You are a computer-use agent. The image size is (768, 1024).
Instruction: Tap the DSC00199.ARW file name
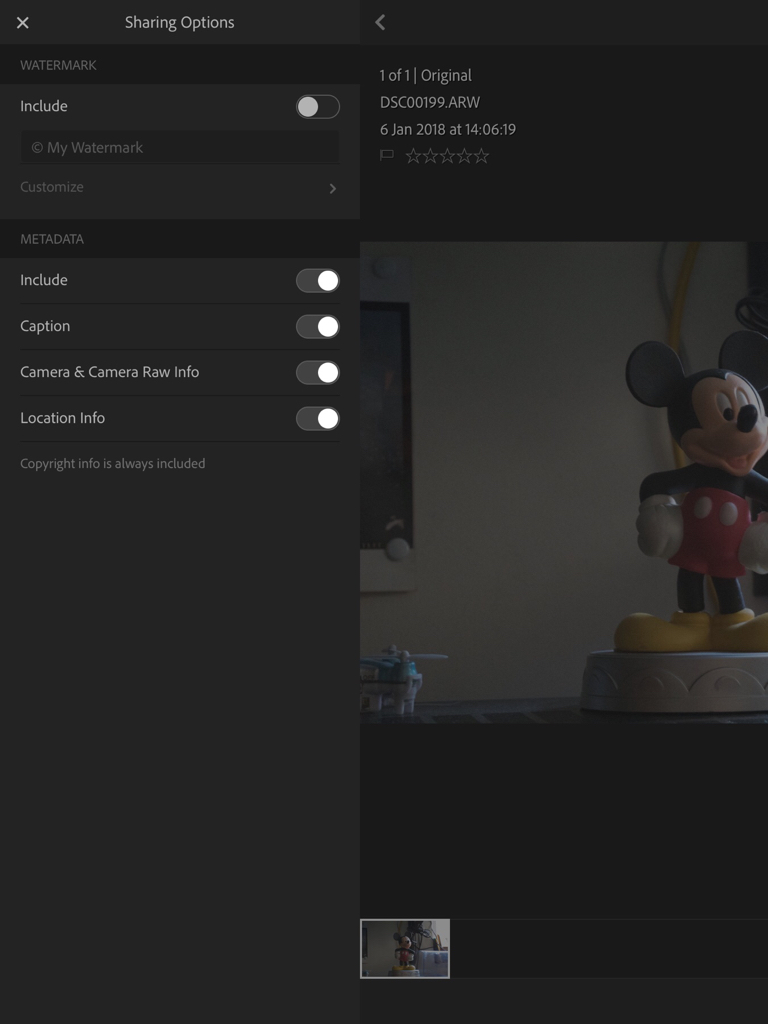tap(430, 102)
